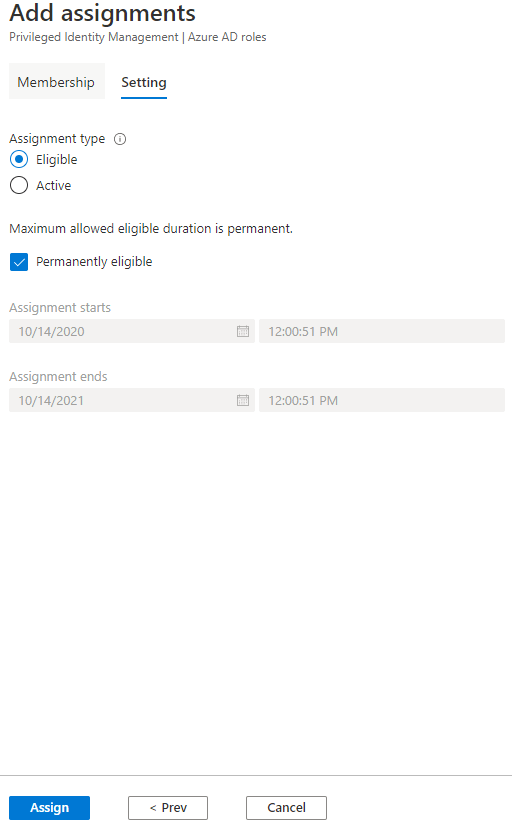Click the blue Assign button
The width and height of the screenshot is (512, 838).
coord(49,808)
